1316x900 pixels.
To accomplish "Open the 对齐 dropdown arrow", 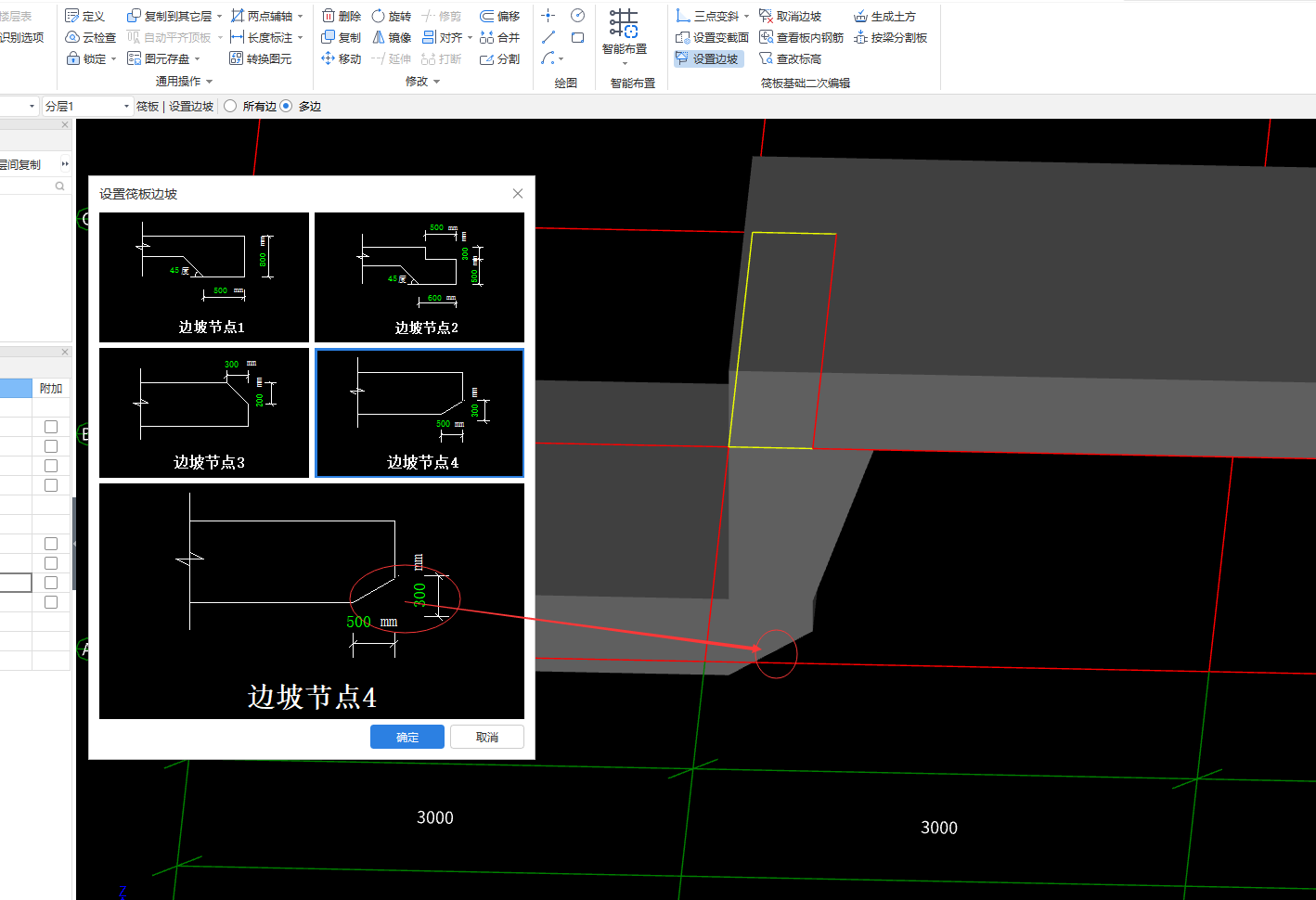I will tap(470, 38).
